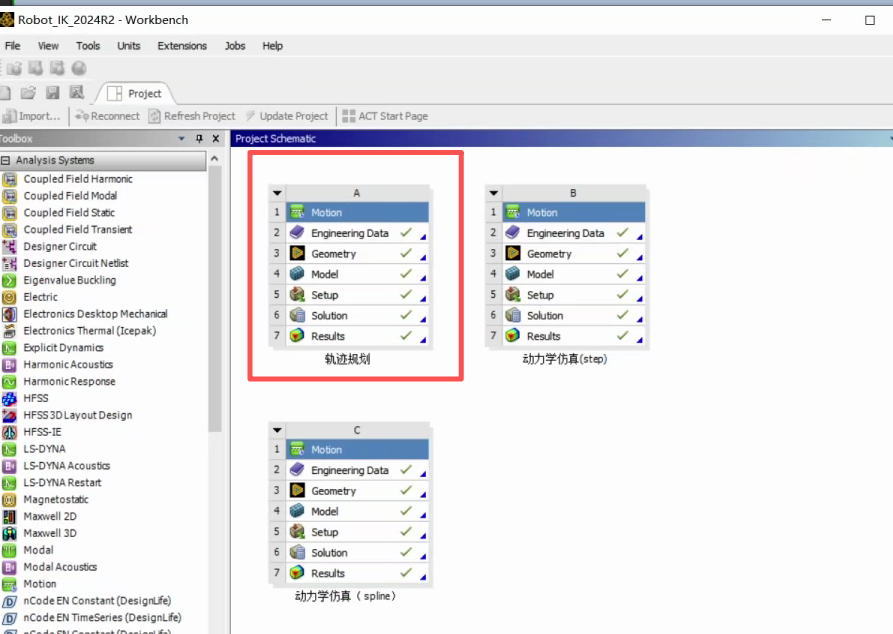Open the File menu
Screen dimensions: 893x634
coord(13,46)
